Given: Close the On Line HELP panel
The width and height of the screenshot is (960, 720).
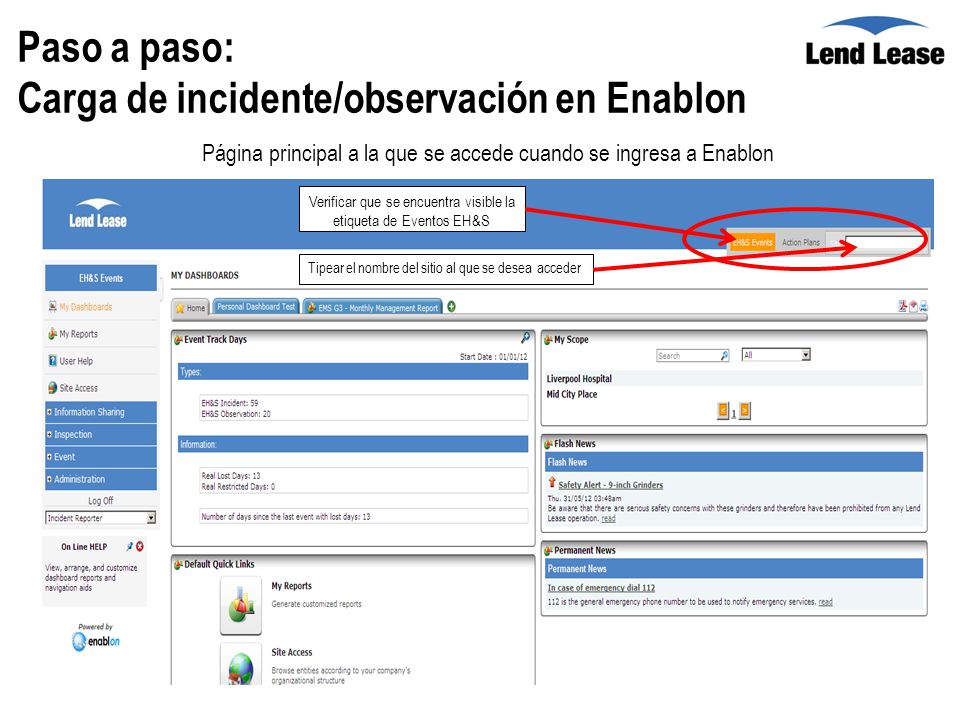Looking at the screenshot, I should [x=140, y=546].
